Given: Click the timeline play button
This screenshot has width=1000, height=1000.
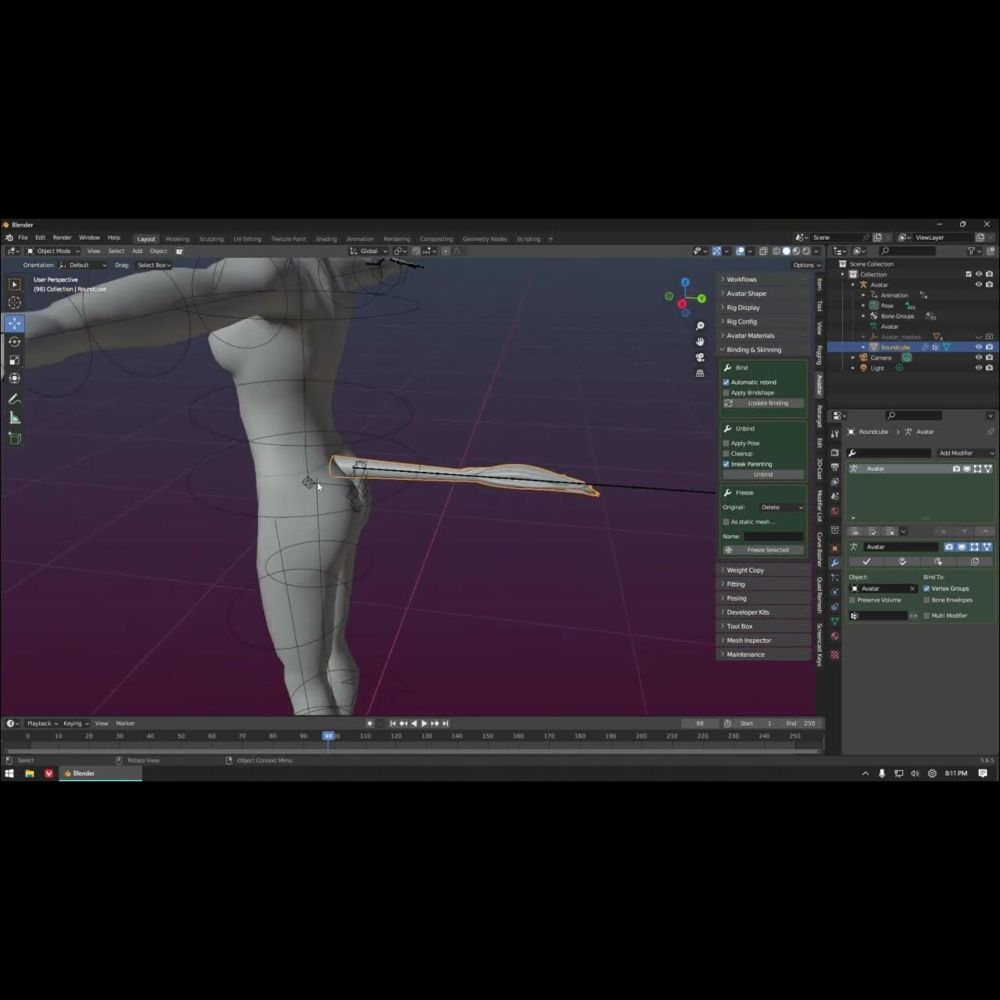Looking at the screenshot, I should pos(424,723).
